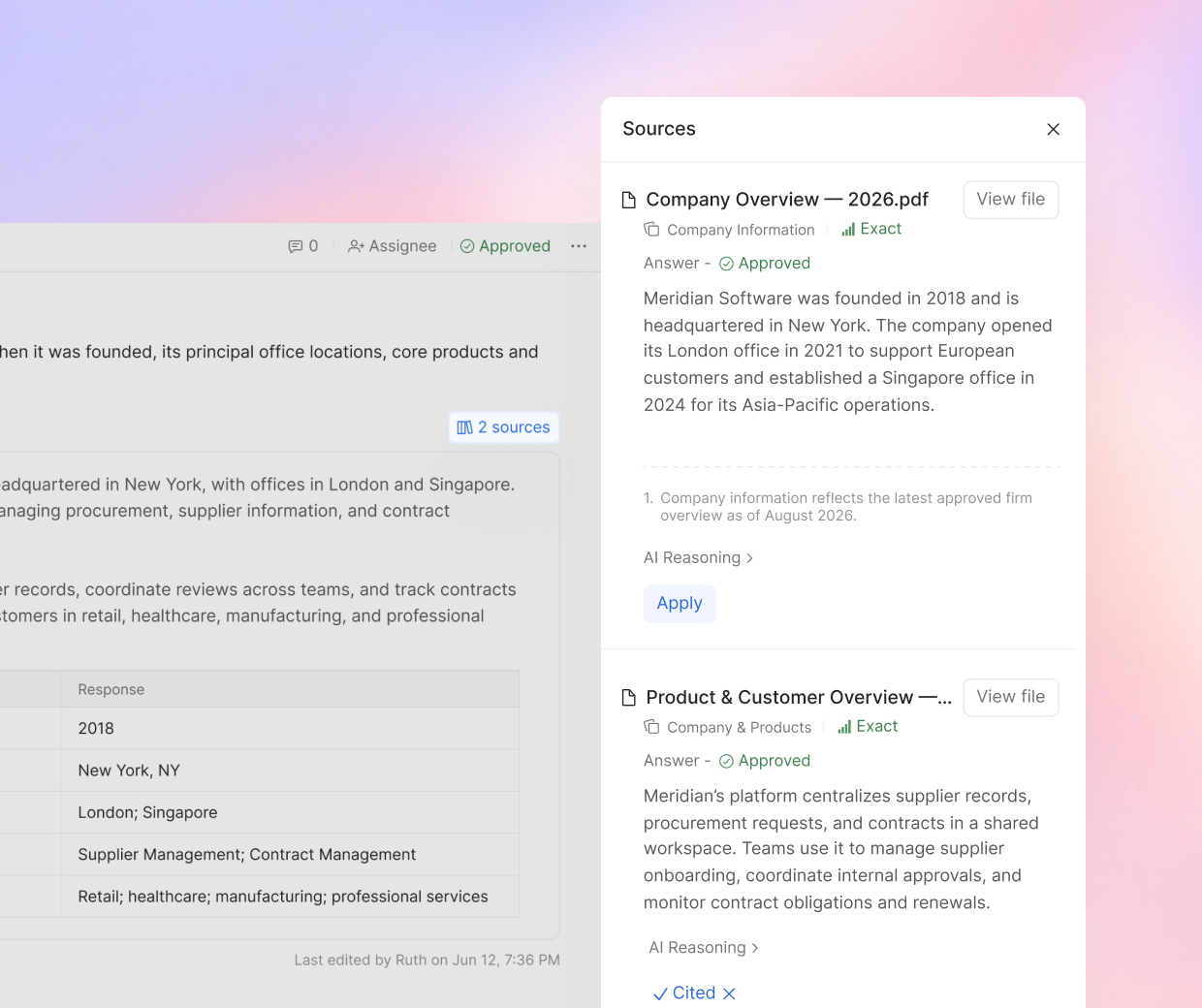Click the Last edited by Ruth timestamp
The image size is (1202, 1008).
[427, 961]
